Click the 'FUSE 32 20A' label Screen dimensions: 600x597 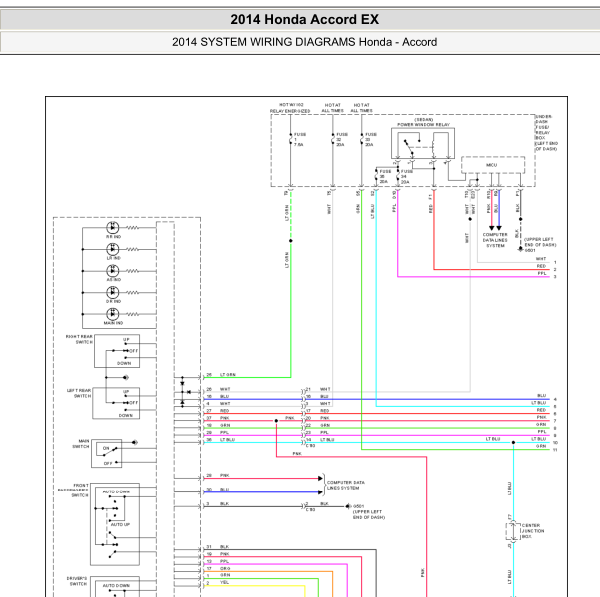pos(342,140)
